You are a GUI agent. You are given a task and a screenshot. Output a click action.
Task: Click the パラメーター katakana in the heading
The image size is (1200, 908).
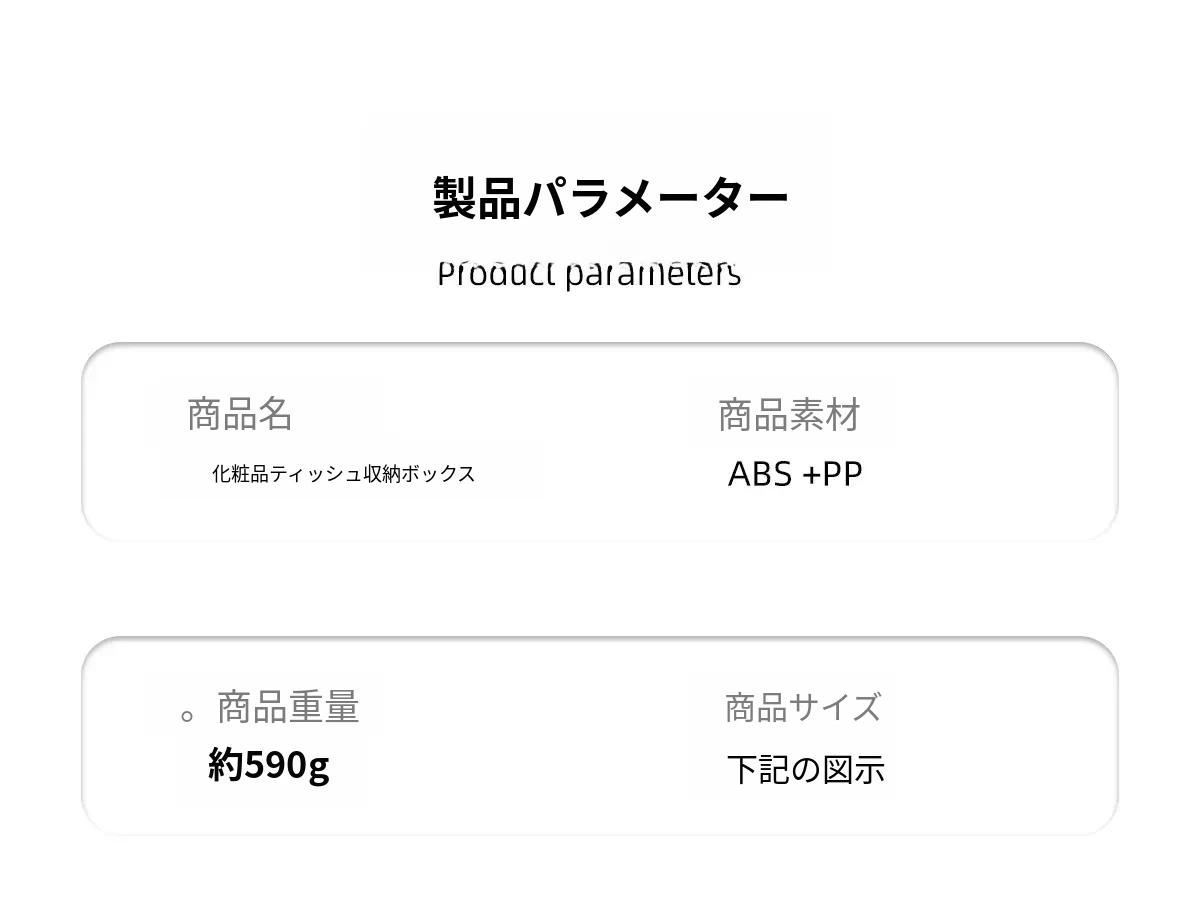coord(656,198)
